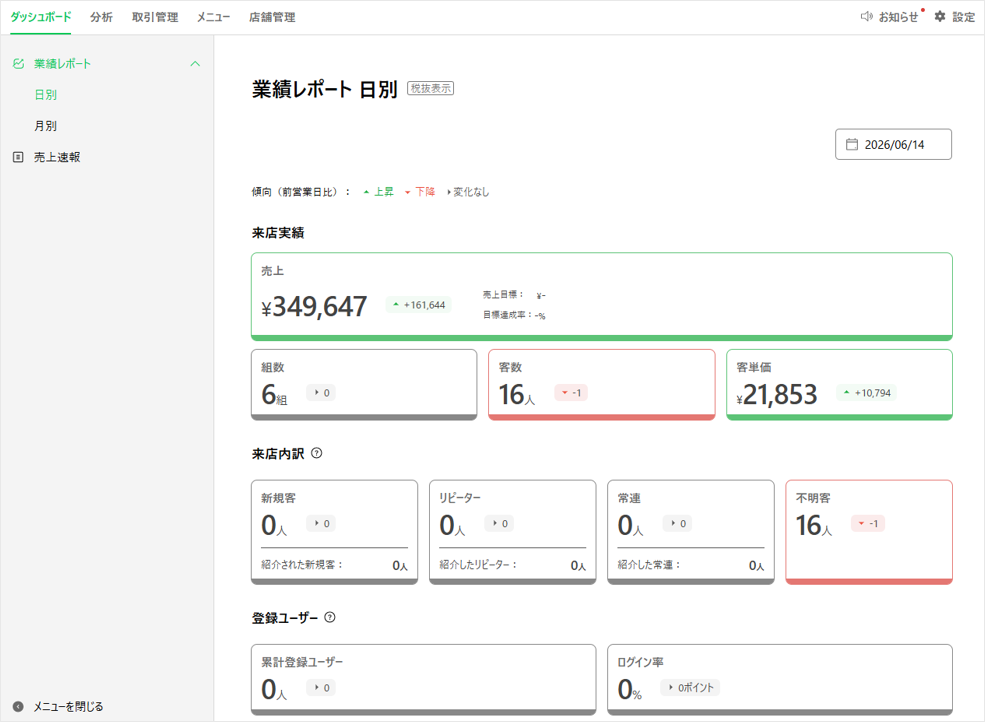Click the 上昇 legend label

[x=384, y=192]
